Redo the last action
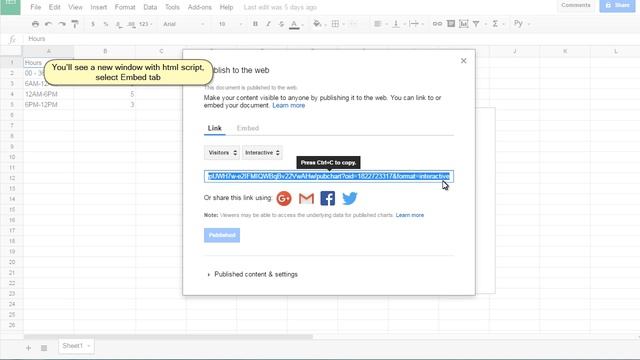The height and width of the screenshot is (360, 640). point(62,24)
